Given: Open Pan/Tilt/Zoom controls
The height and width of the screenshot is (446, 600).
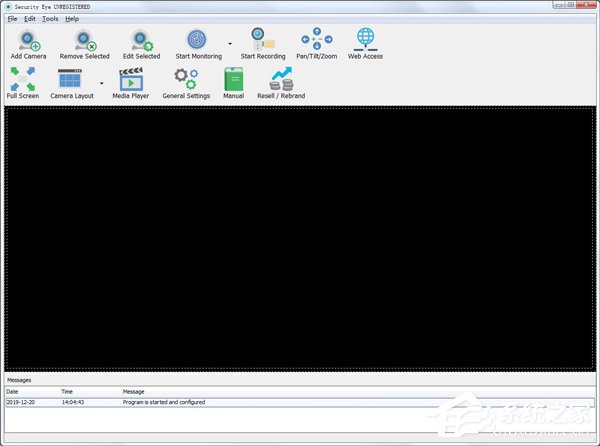Looking at the screenshot, I should coord(317,41).
